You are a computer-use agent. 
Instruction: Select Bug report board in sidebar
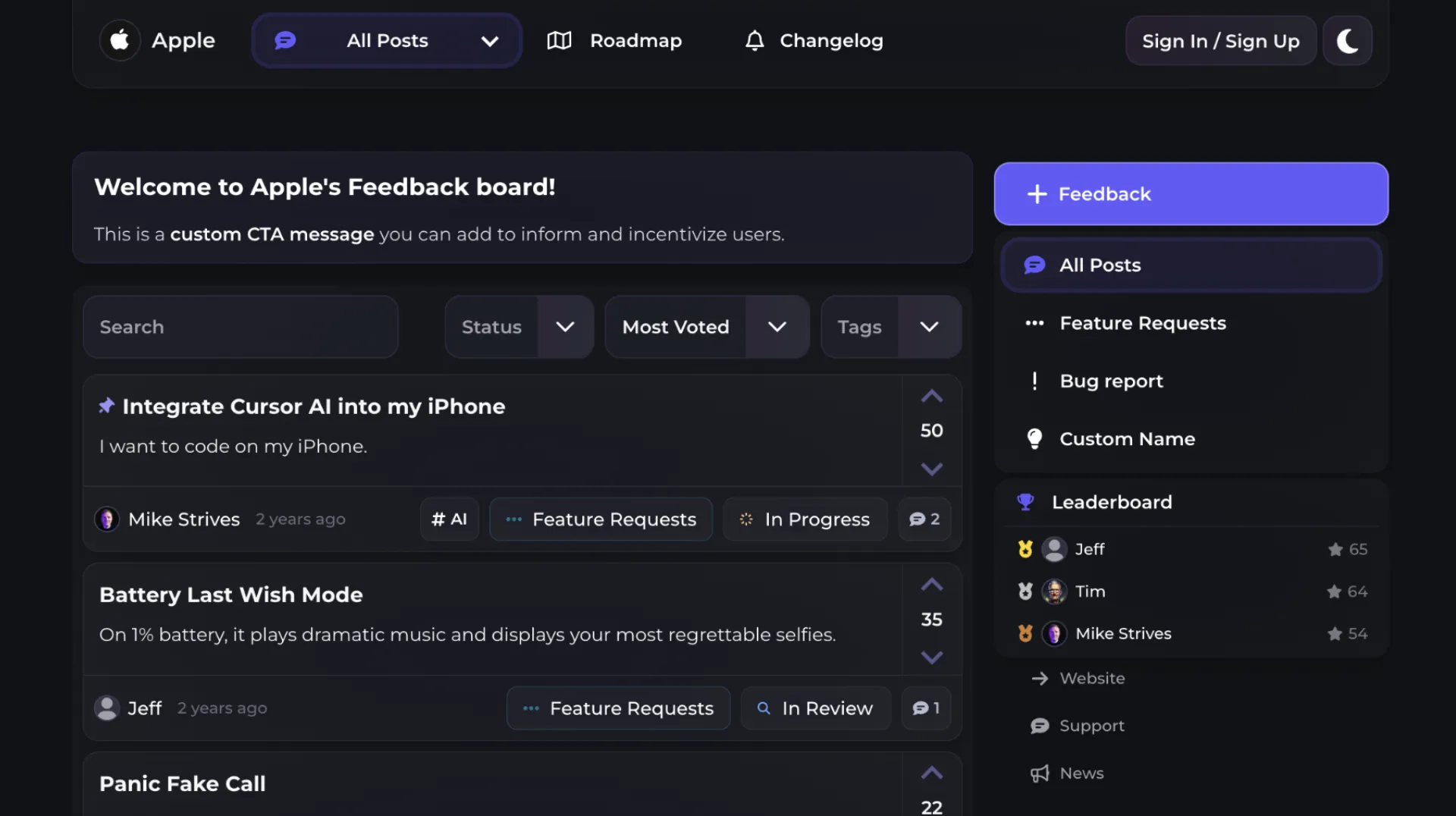tap(1191, 381)
